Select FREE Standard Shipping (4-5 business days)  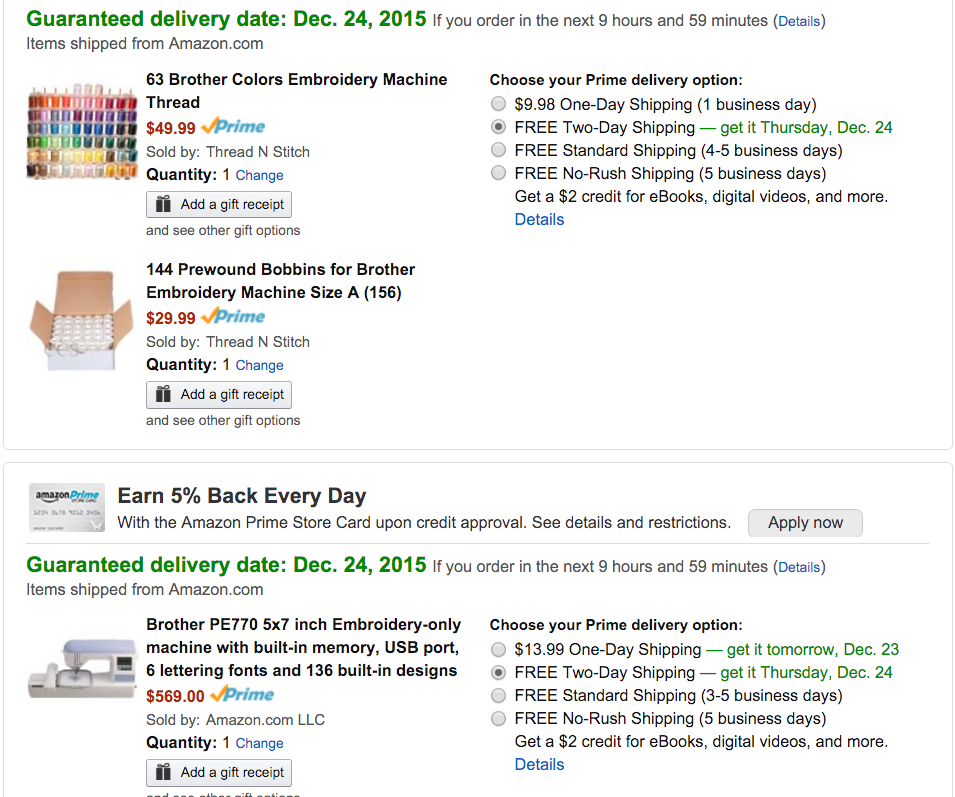[499, 150]
